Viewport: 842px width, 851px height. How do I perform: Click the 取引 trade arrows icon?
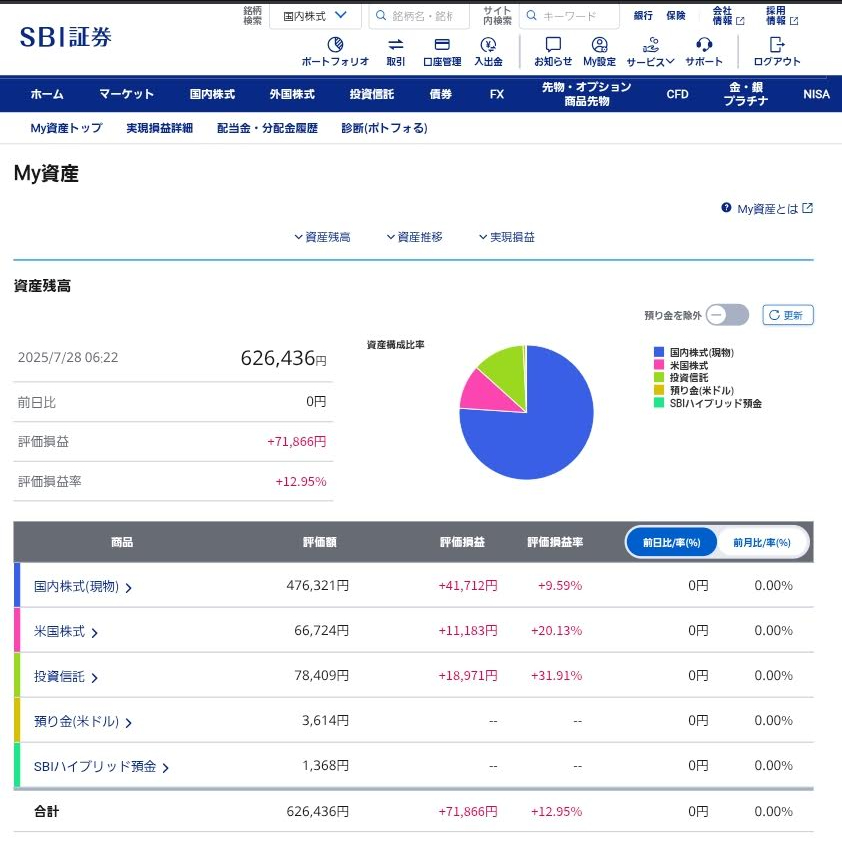(x=396, y=45)
